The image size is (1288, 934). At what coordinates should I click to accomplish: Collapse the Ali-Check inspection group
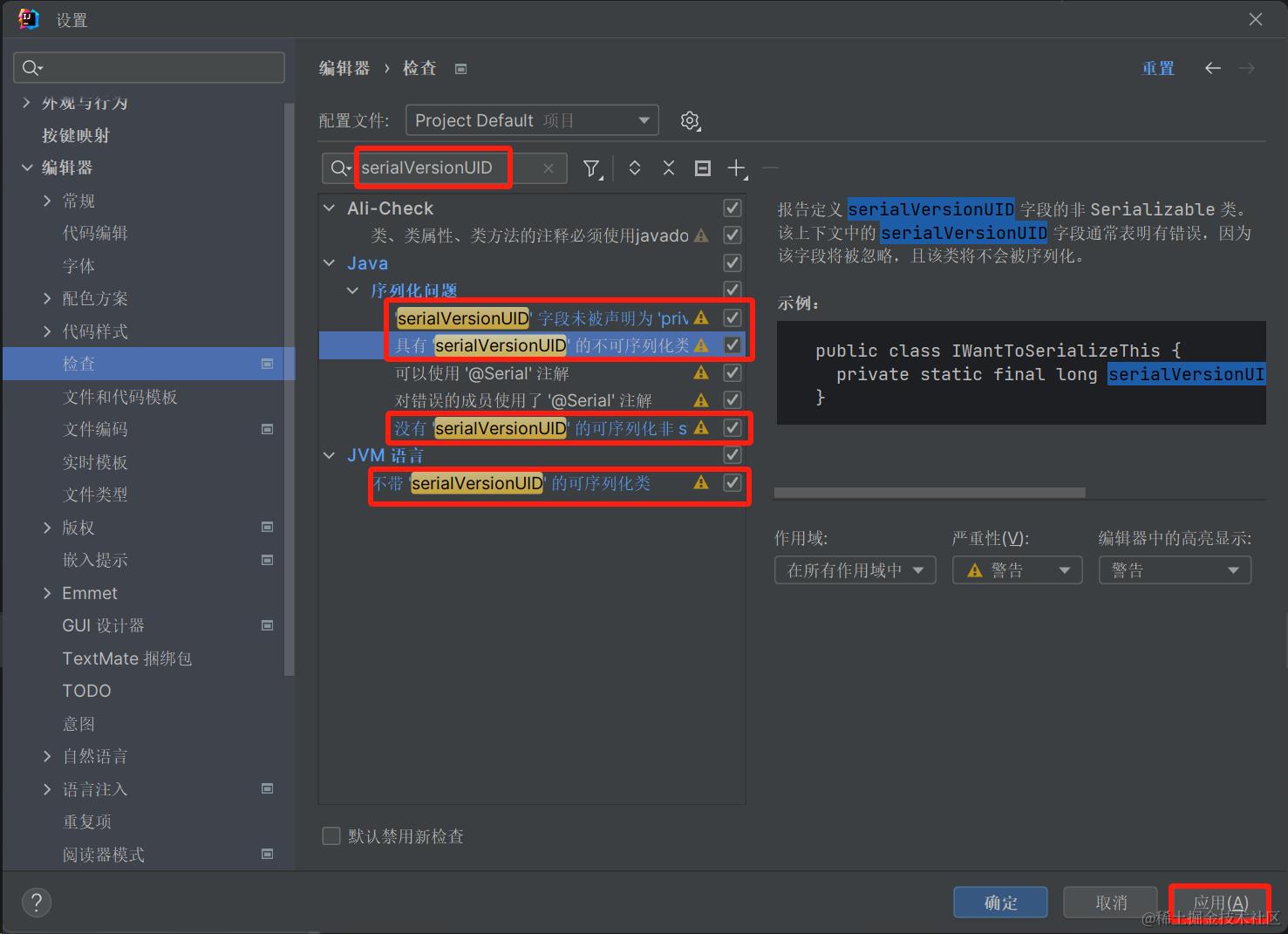[330, 208]
